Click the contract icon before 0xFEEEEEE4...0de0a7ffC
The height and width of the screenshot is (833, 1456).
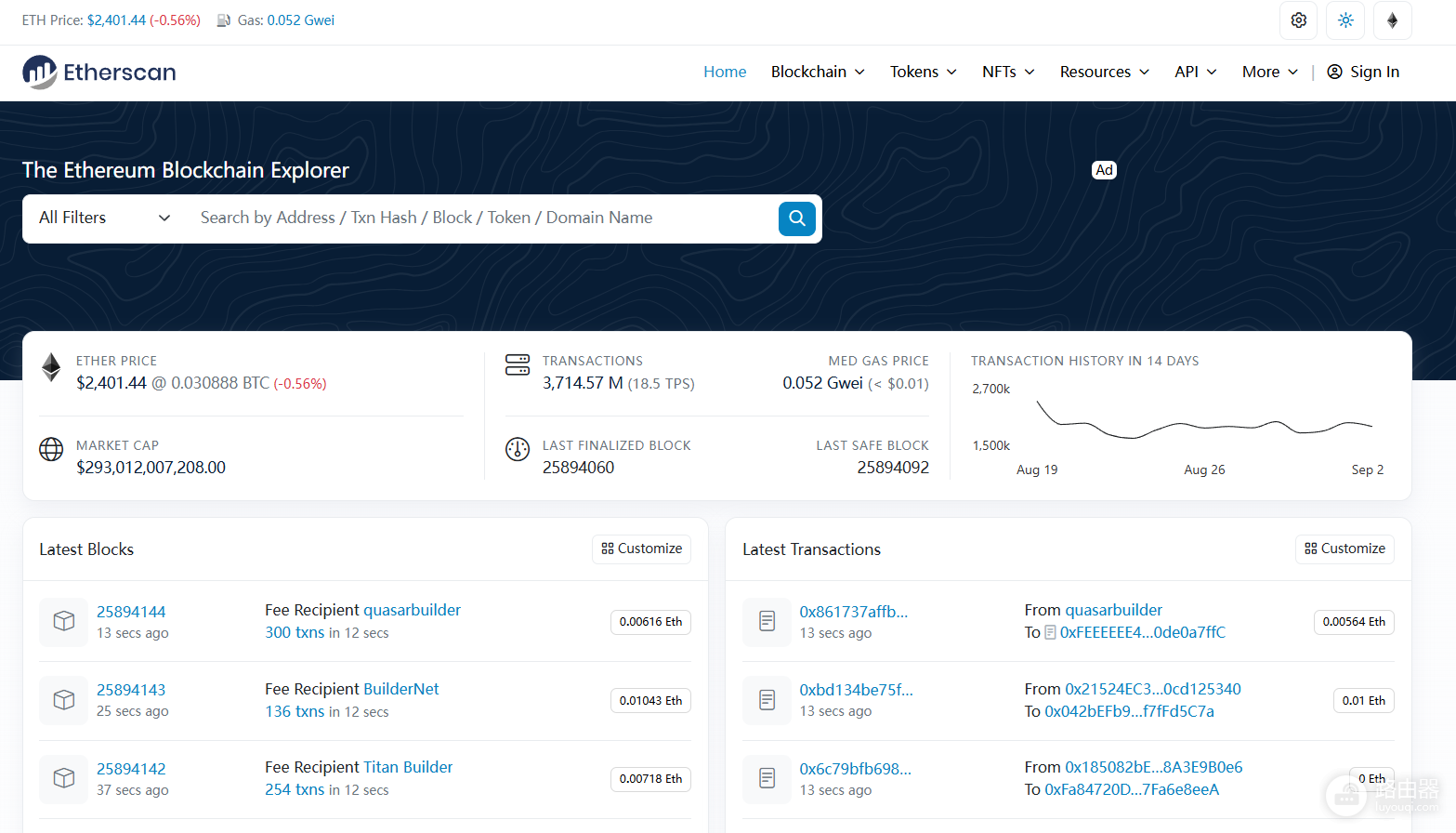click(1050, 632)
